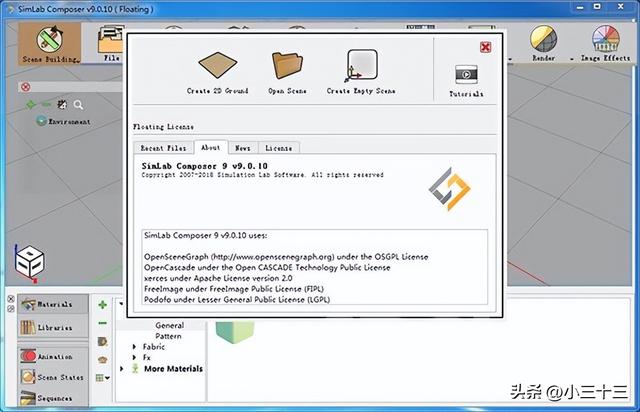Click the copyright Simulation Lab Software text
640x412 pixels.
coord(262,175)
